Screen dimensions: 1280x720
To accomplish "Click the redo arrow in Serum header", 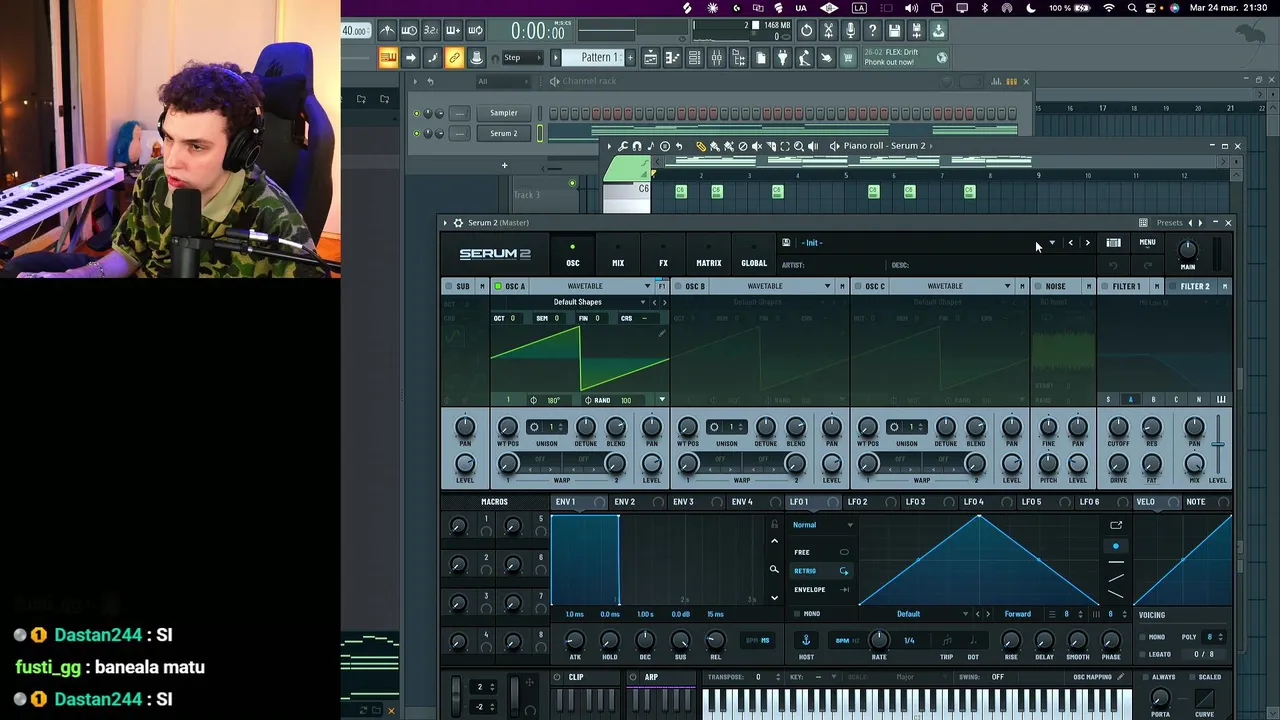I will click(x=1147, y=265).
